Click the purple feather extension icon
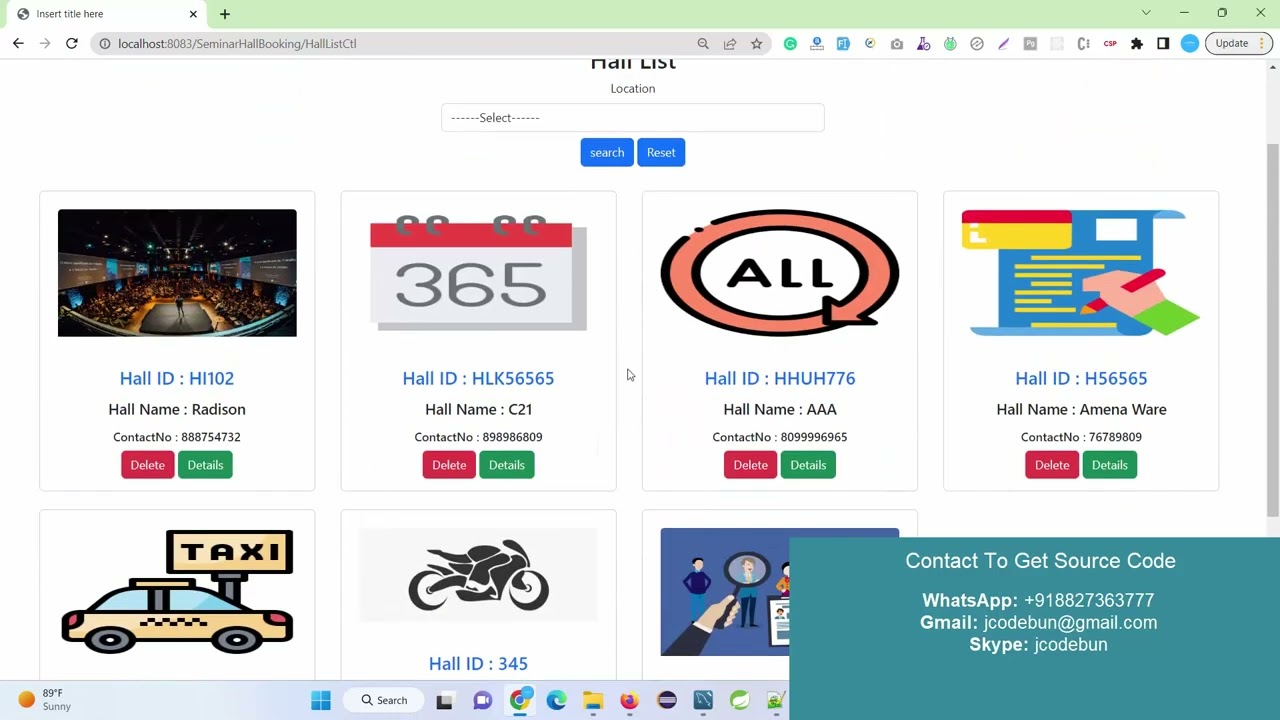The width and height of the screenshot is (1280, 720). coord(1003,43)
